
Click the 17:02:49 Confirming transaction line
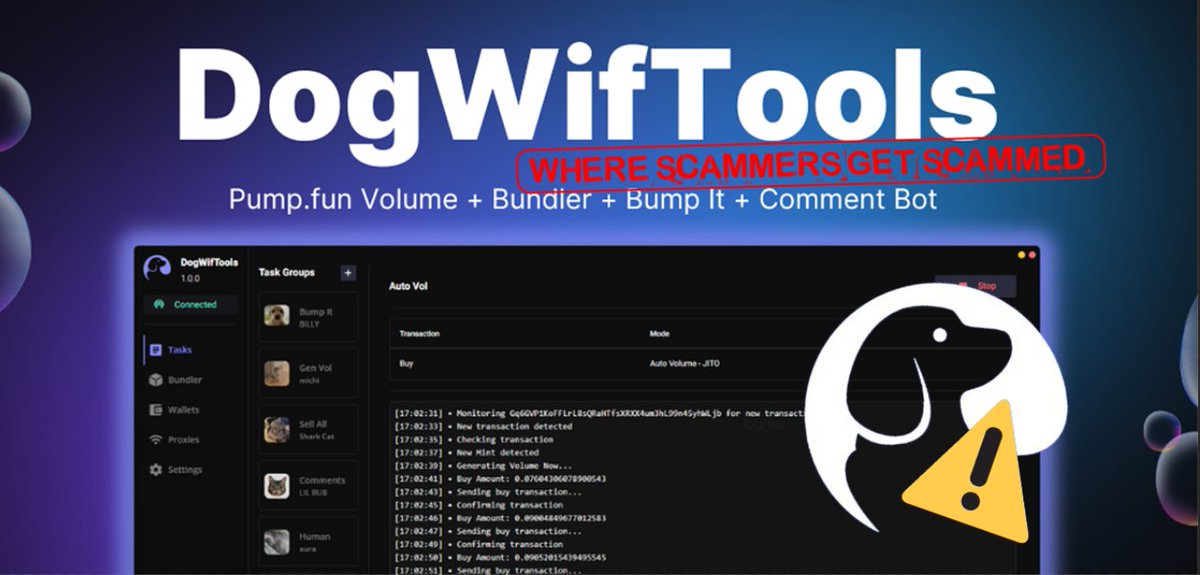479,543
